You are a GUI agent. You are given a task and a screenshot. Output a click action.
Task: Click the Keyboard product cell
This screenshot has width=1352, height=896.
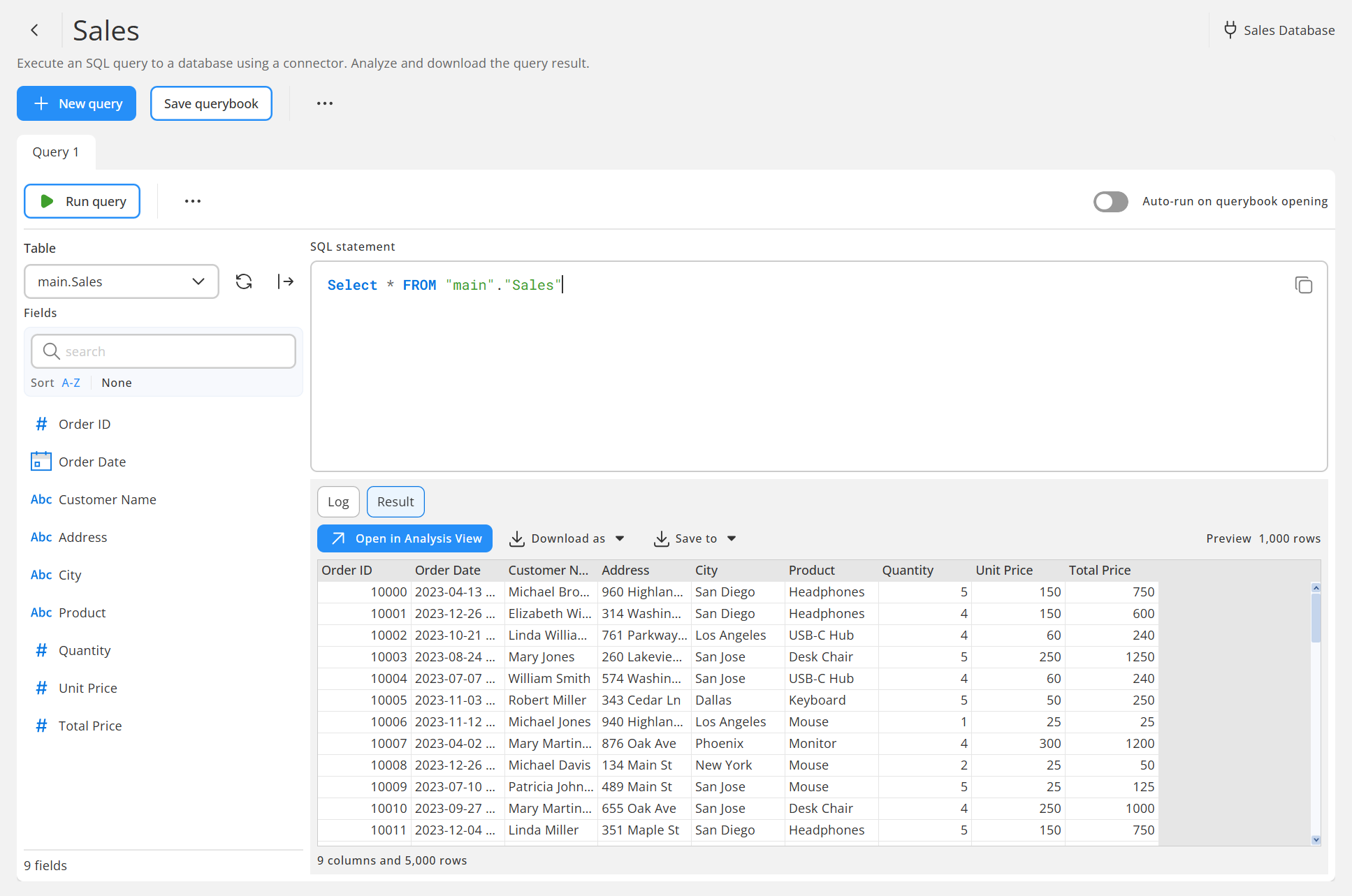tap(831, 700)
